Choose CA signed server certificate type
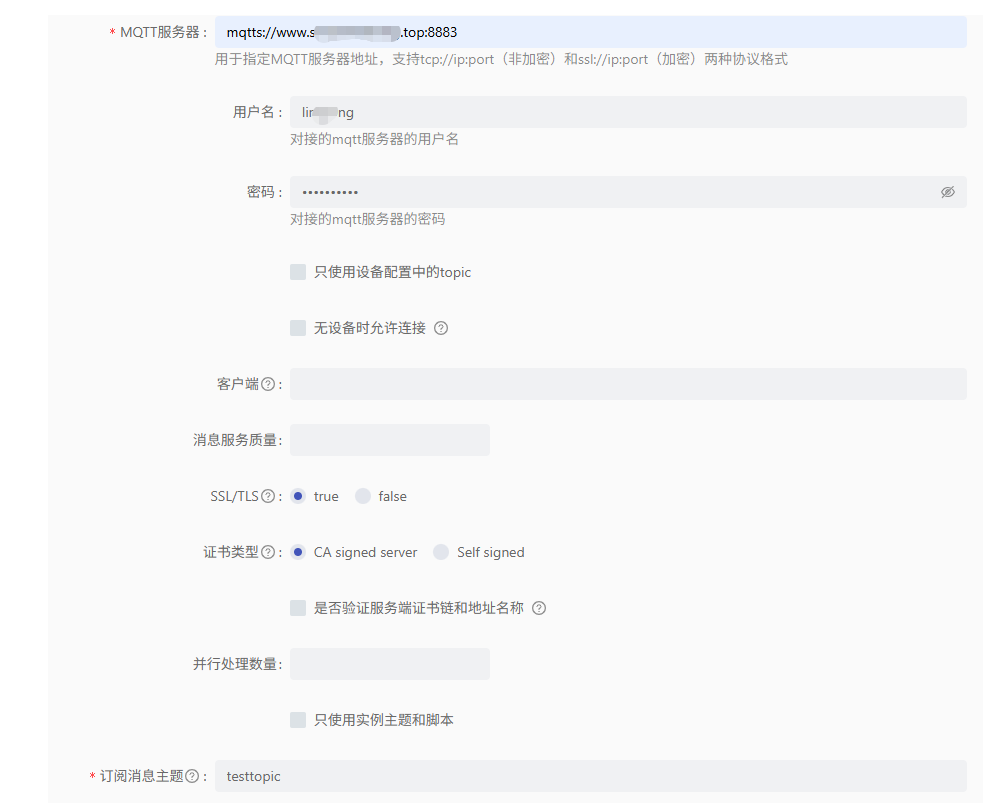Image resolution: width=985 pixels, height=803 pixels. click(x=298, y=552)
